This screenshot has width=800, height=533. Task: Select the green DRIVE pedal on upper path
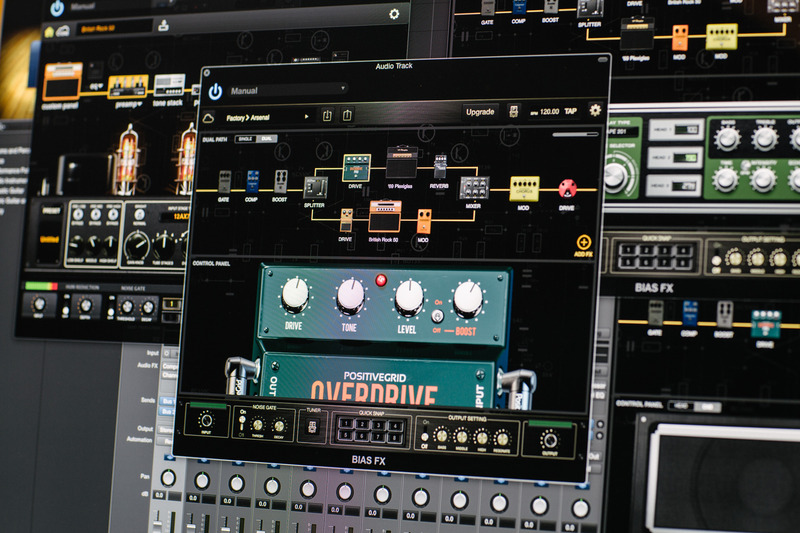point(356,168)
